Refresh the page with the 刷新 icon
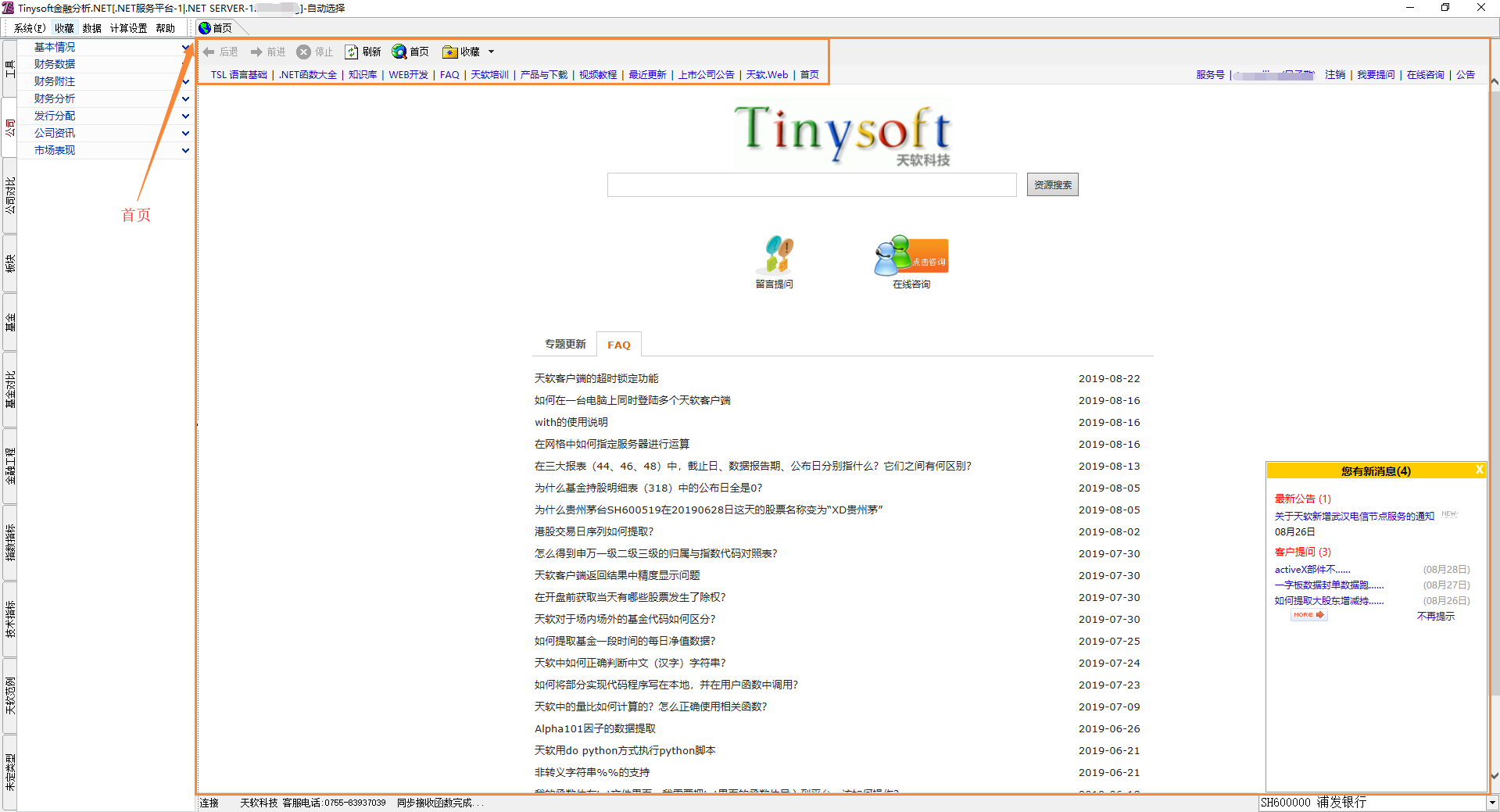 (352, 52)
